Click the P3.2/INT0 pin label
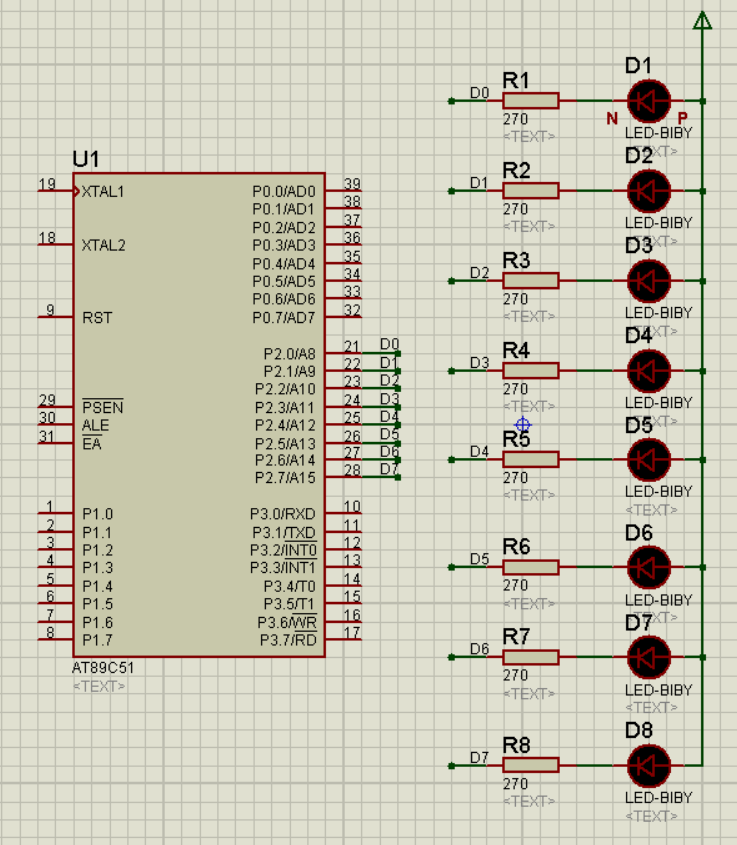The width and height of the screenshot is (737, 845). tap(283, 550)
